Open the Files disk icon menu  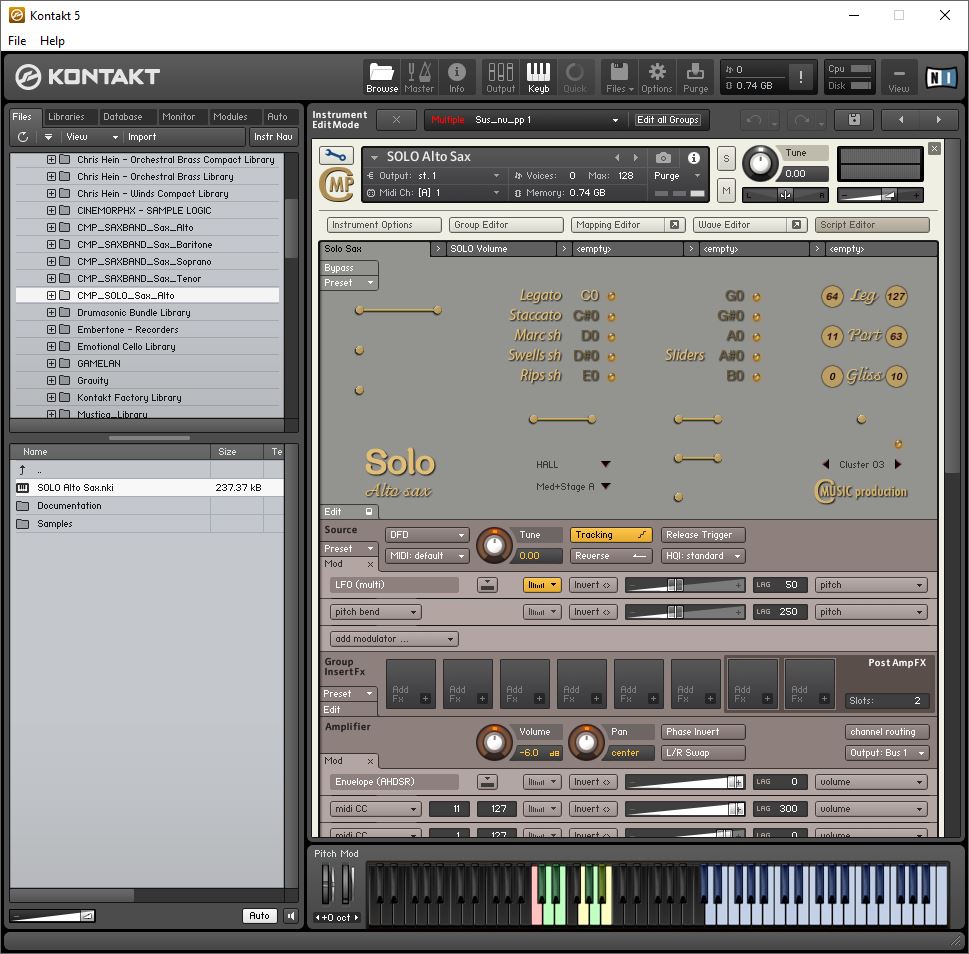[x=619, y=77]
